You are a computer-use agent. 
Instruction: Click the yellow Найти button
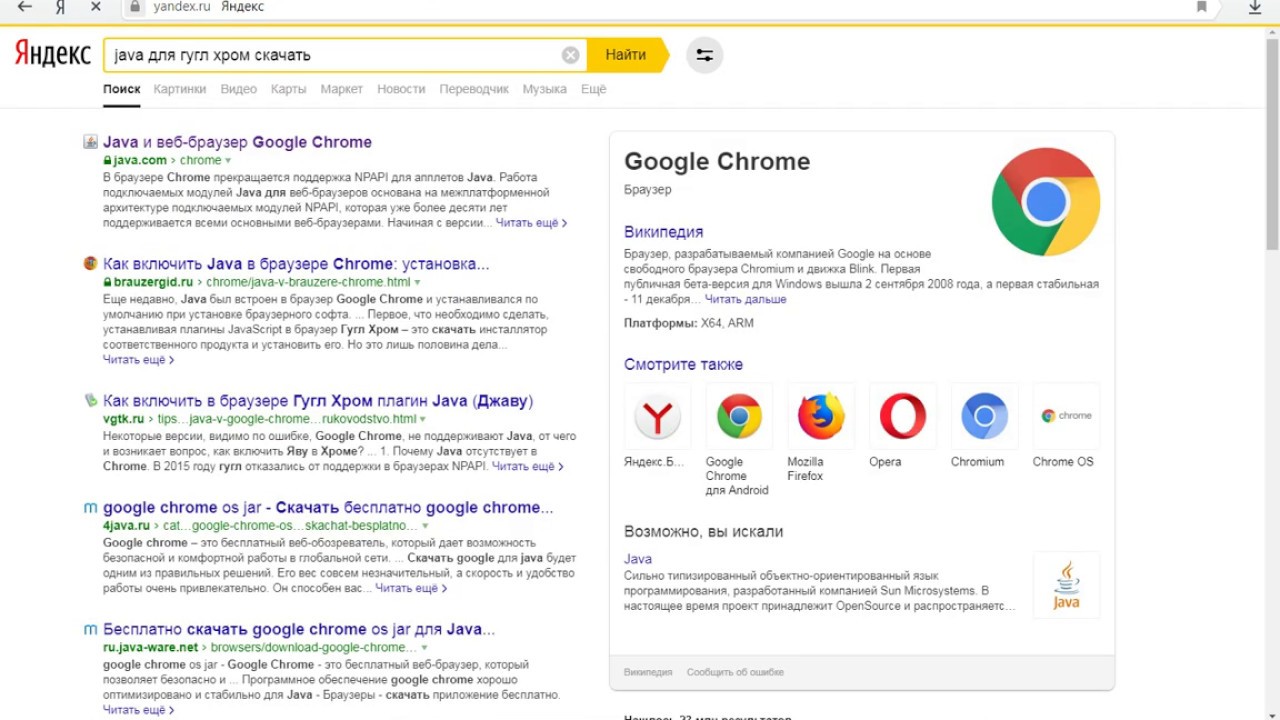(626, 55)
